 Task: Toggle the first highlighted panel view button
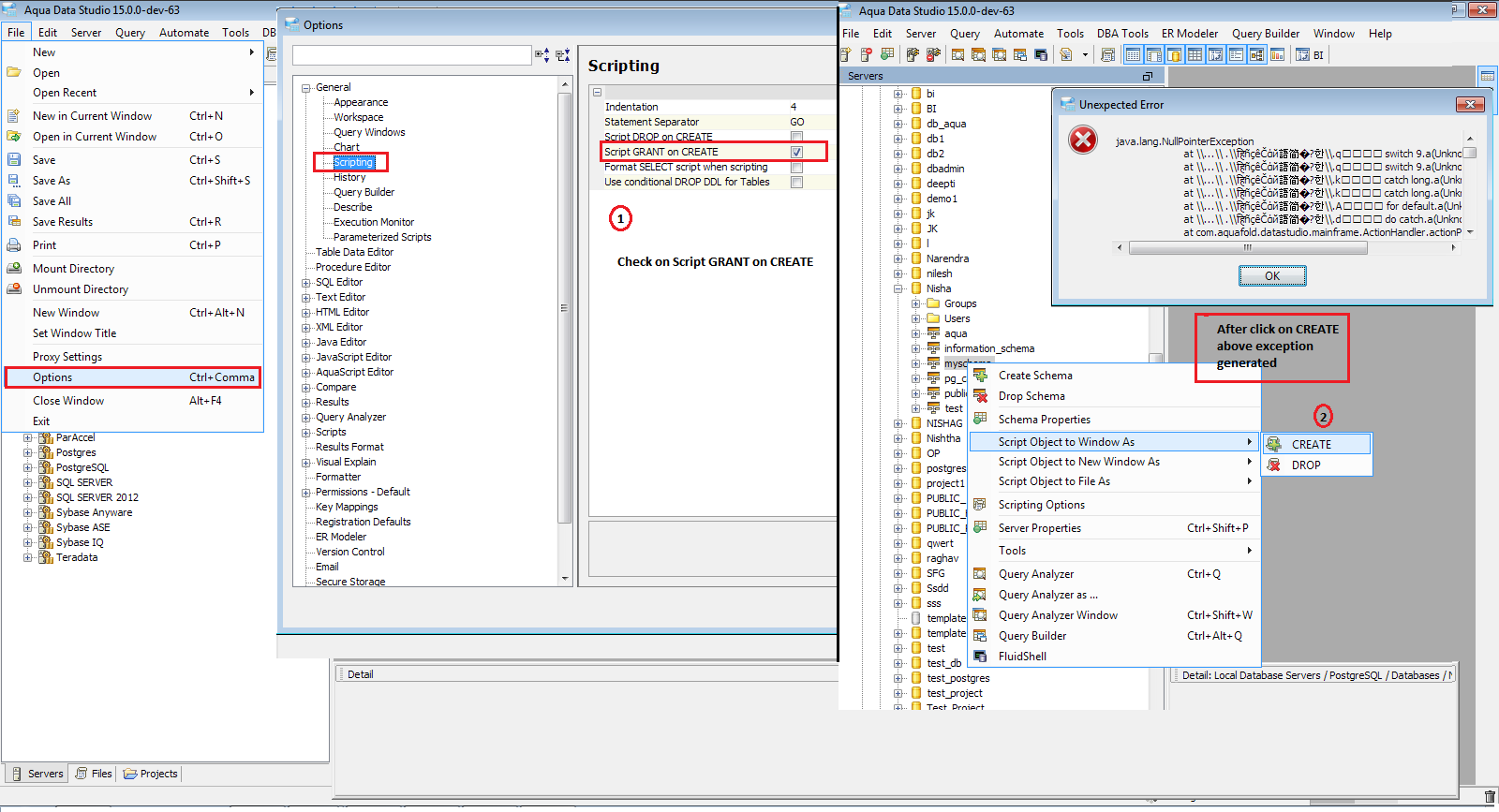click(x=1133, y=55)
